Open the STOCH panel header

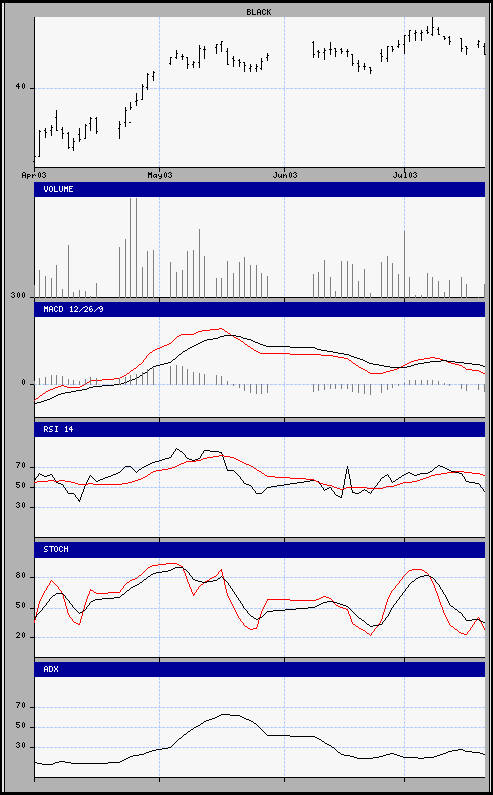[260, 550]
